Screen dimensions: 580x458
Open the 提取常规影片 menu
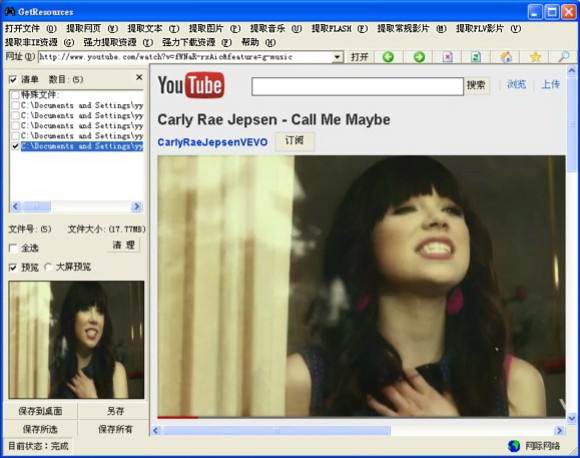[412, 28]
